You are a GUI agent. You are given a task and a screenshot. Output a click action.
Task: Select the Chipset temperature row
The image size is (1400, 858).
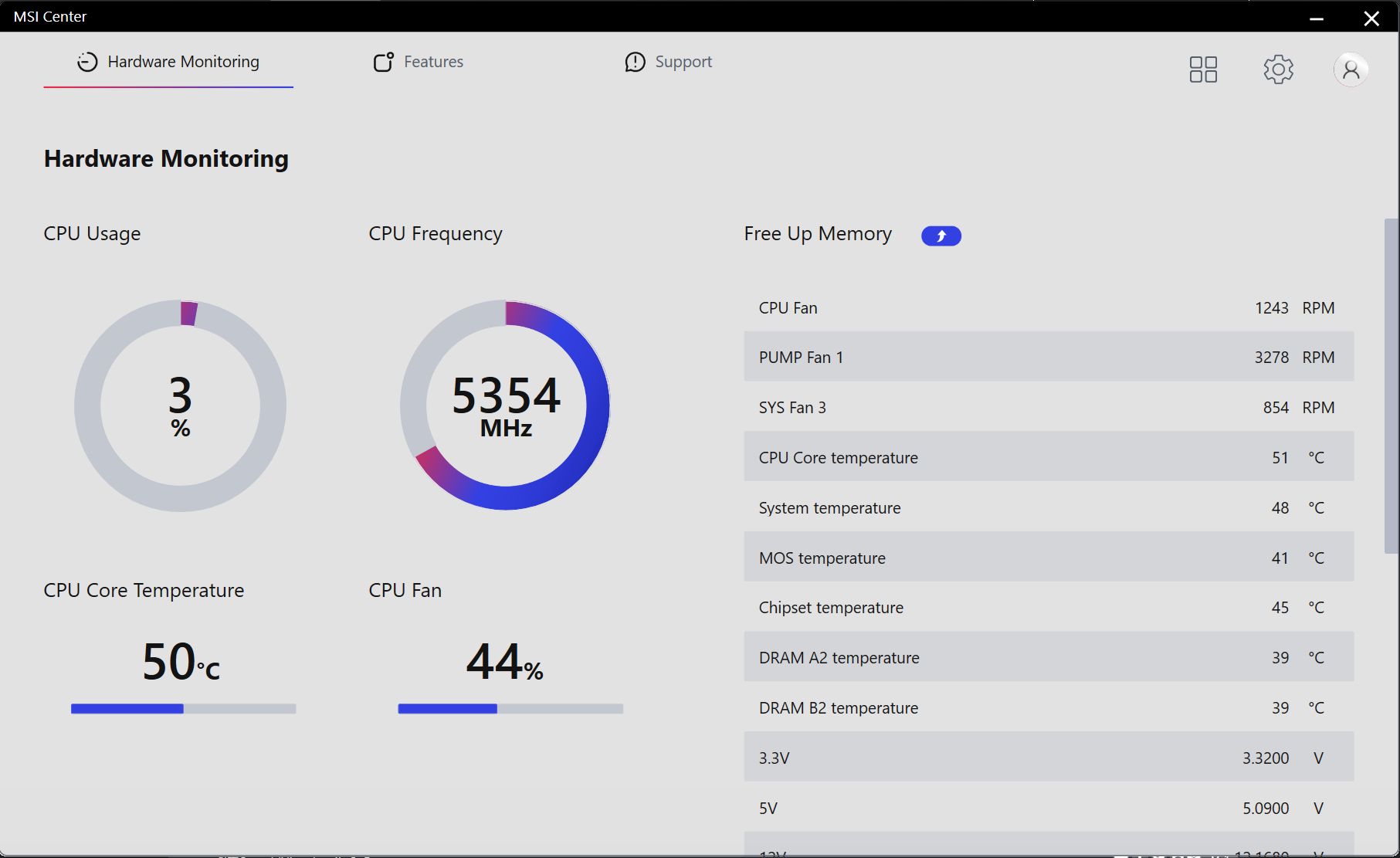(x=1049, y=607)
